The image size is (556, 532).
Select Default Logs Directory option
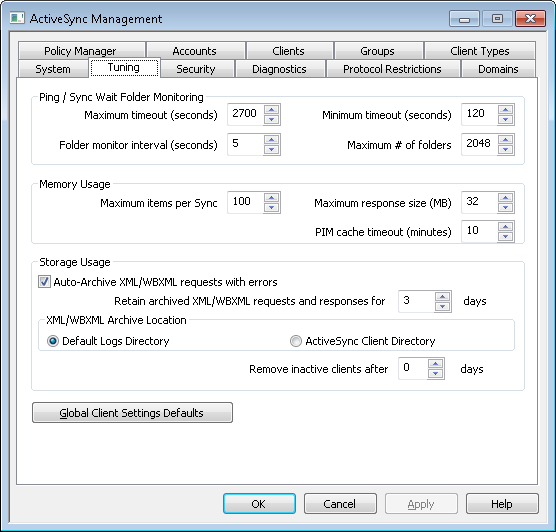[x=53, y=341]
